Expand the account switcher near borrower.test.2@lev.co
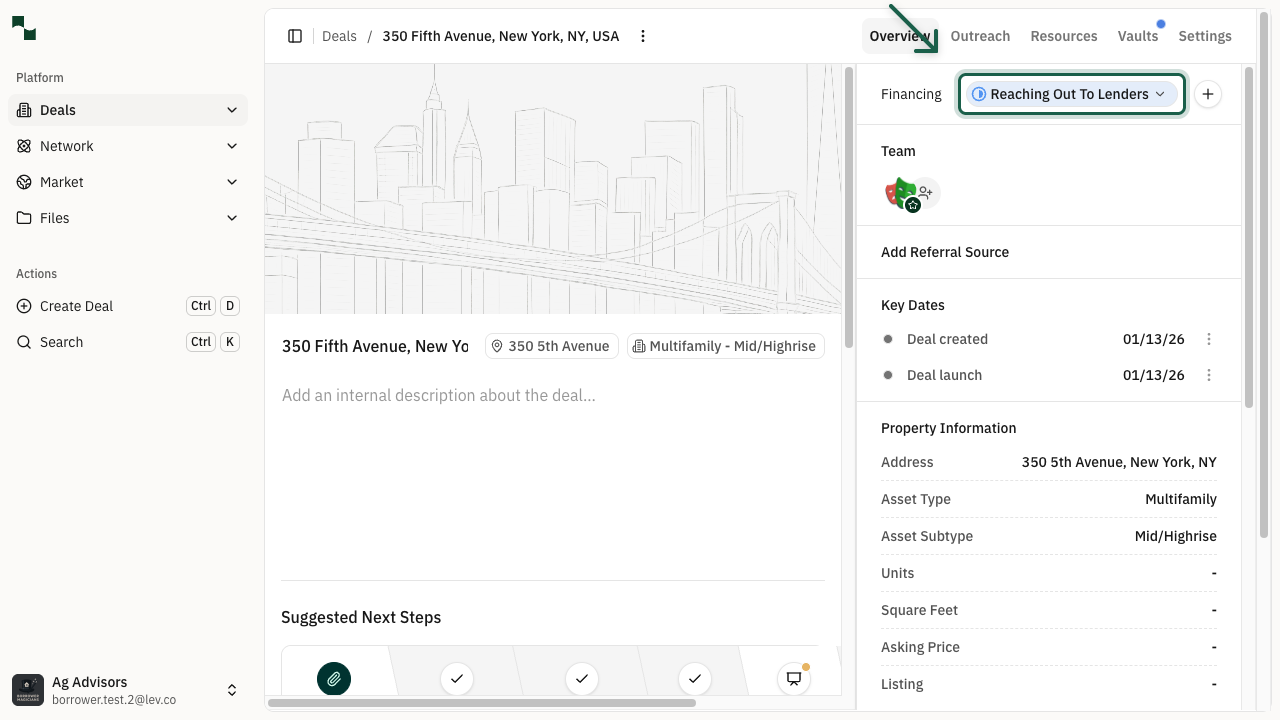Screen dimensions: 1280x720 click(x=232, y=690)
